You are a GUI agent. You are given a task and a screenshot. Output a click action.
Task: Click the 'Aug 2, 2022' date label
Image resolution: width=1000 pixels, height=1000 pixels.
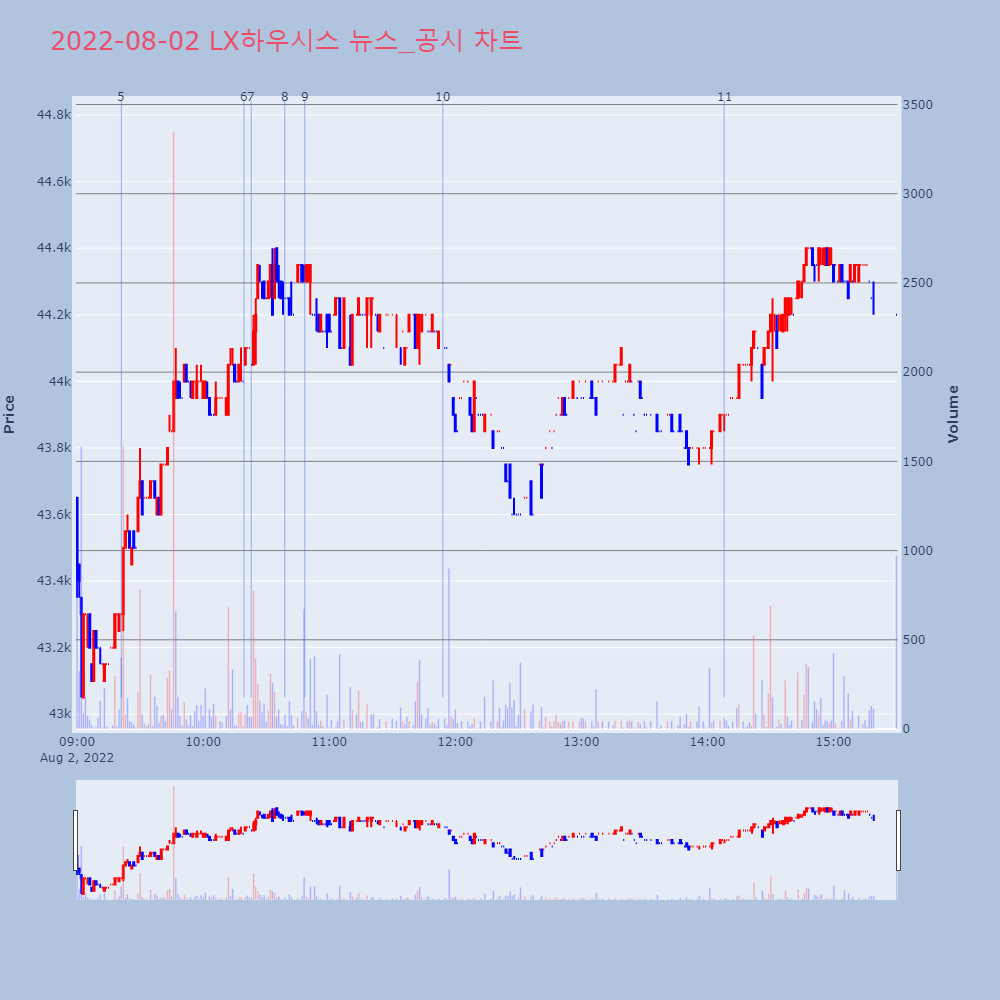point(77,758)
